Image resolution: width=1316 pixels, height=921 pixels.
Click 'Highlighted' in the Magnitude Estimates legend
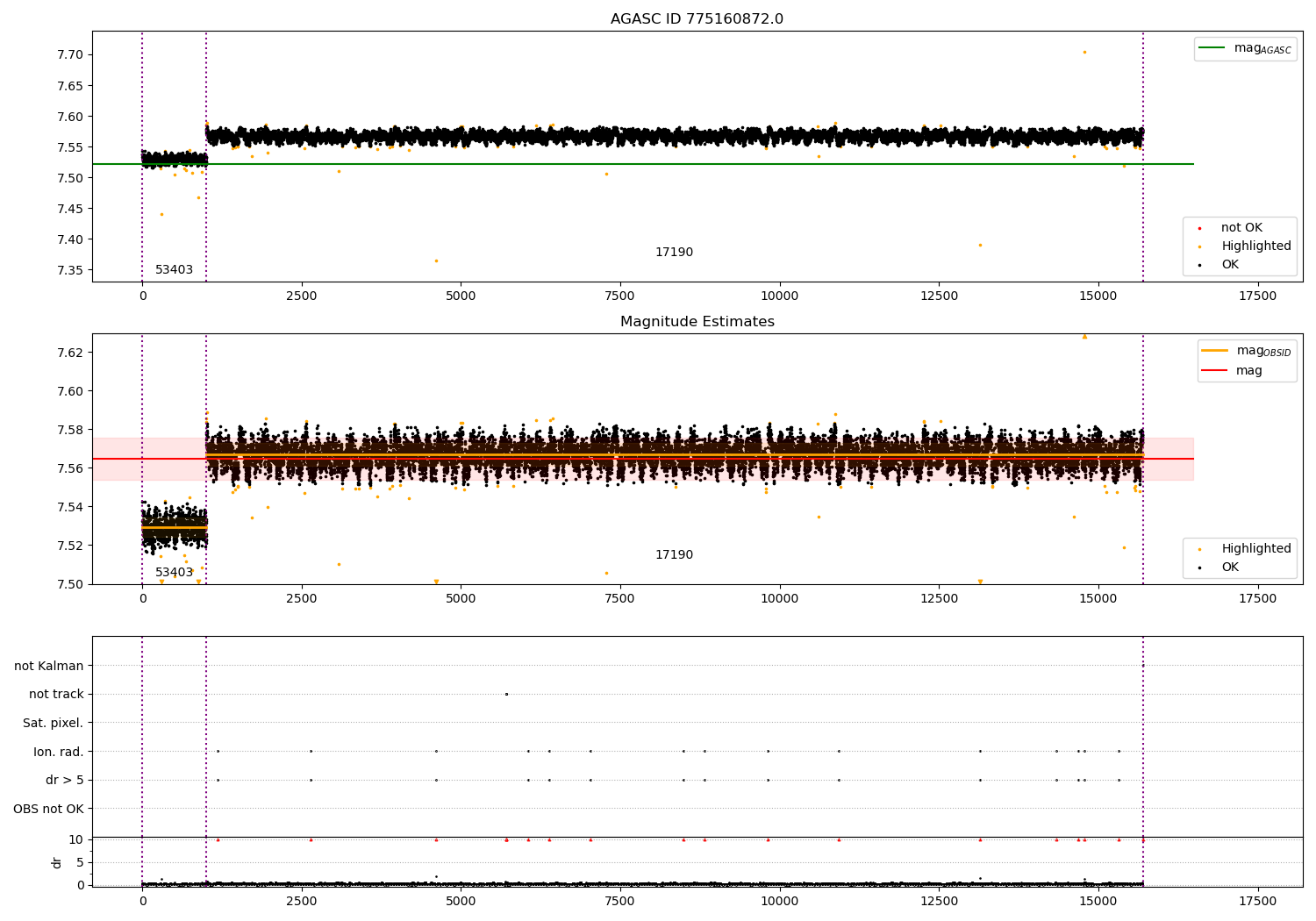pos(1256,549)
